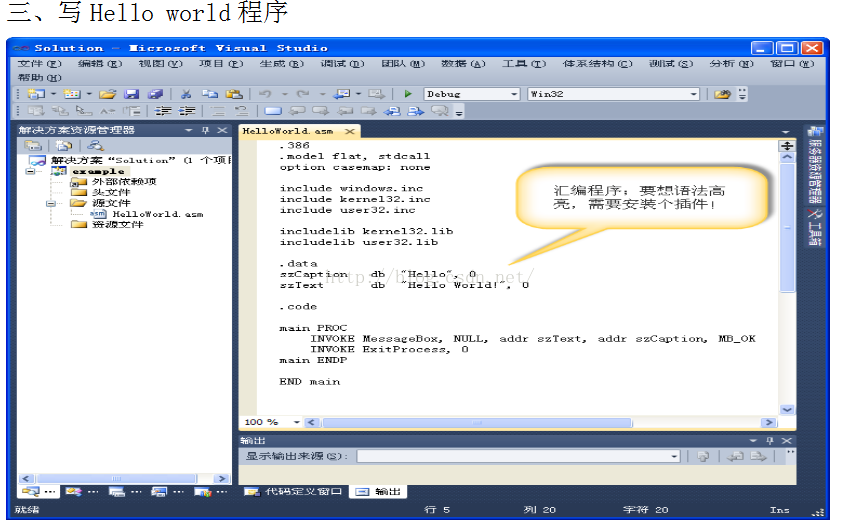Open the 生成(B) menu

click(282, 64)
